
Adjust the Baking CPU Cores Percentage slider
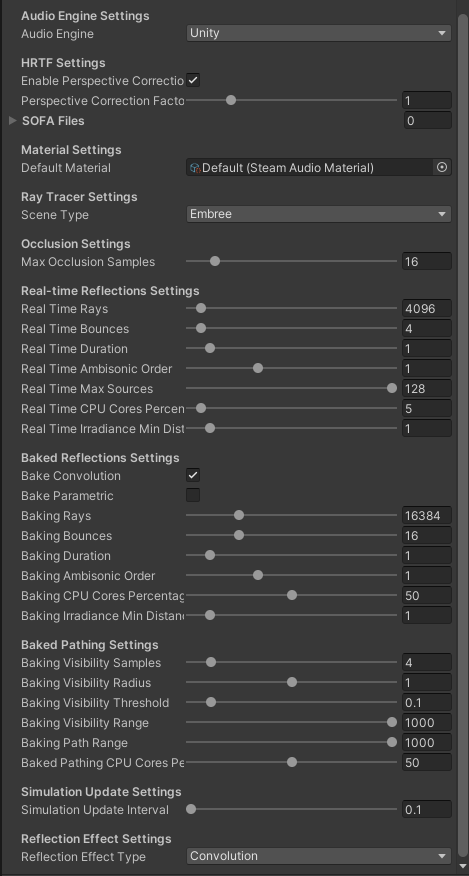pos(291,596)
